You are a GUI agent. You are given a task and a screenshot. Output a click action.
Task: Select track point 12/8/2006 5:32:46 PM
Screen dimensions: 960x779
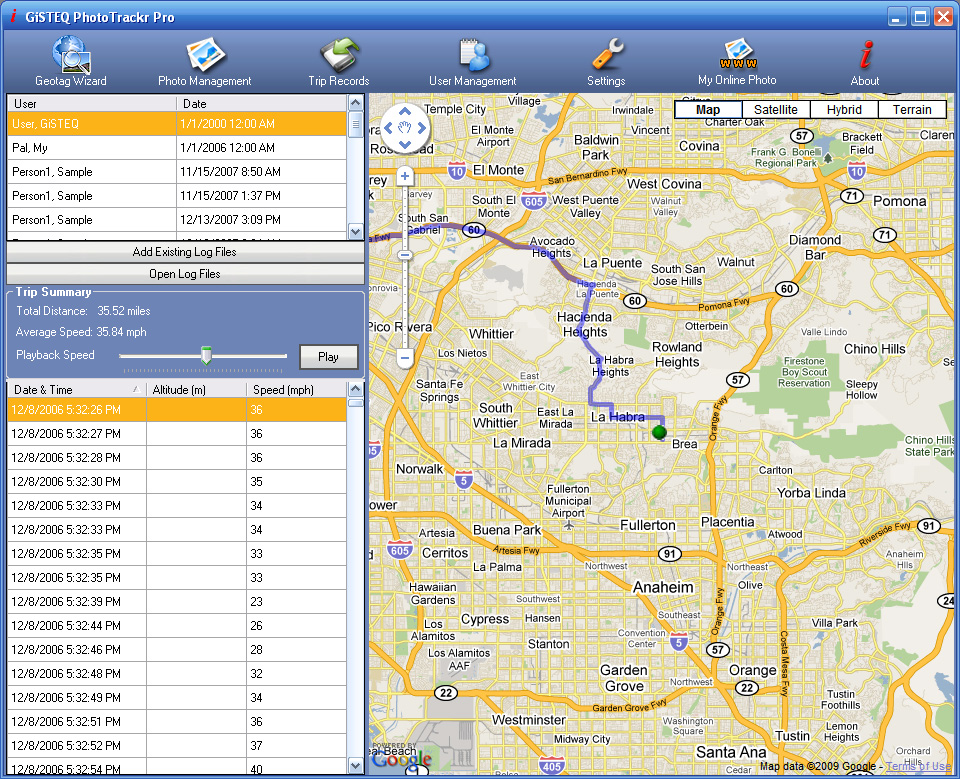(x=177, y=650)
